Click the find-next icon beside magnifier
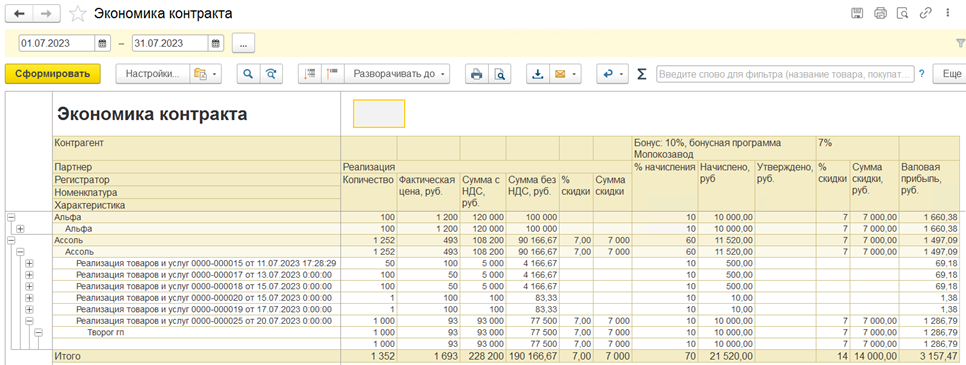Viewport: 966px width, 365px height. pyautogui.click(x=271, y=73)
